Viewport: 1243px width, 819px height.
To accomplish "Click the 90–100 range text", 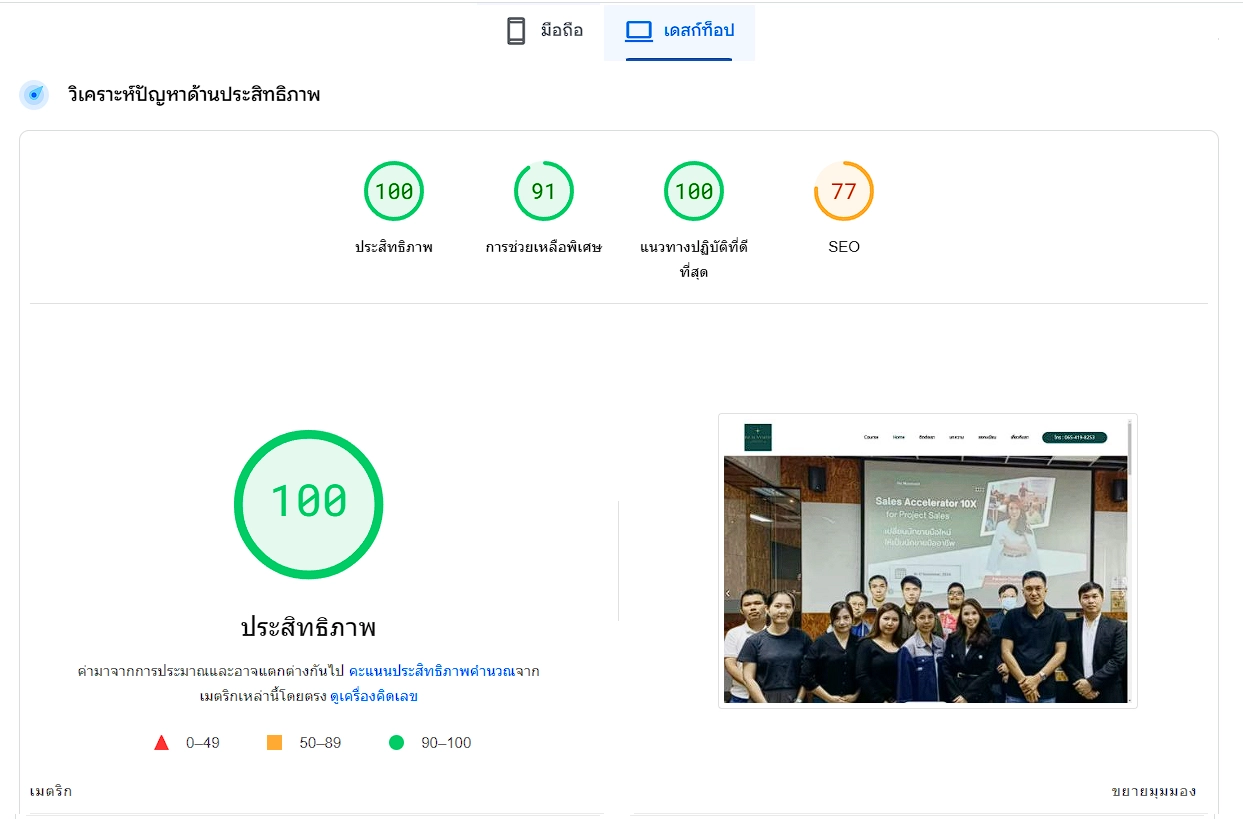I will coord(446,743).
